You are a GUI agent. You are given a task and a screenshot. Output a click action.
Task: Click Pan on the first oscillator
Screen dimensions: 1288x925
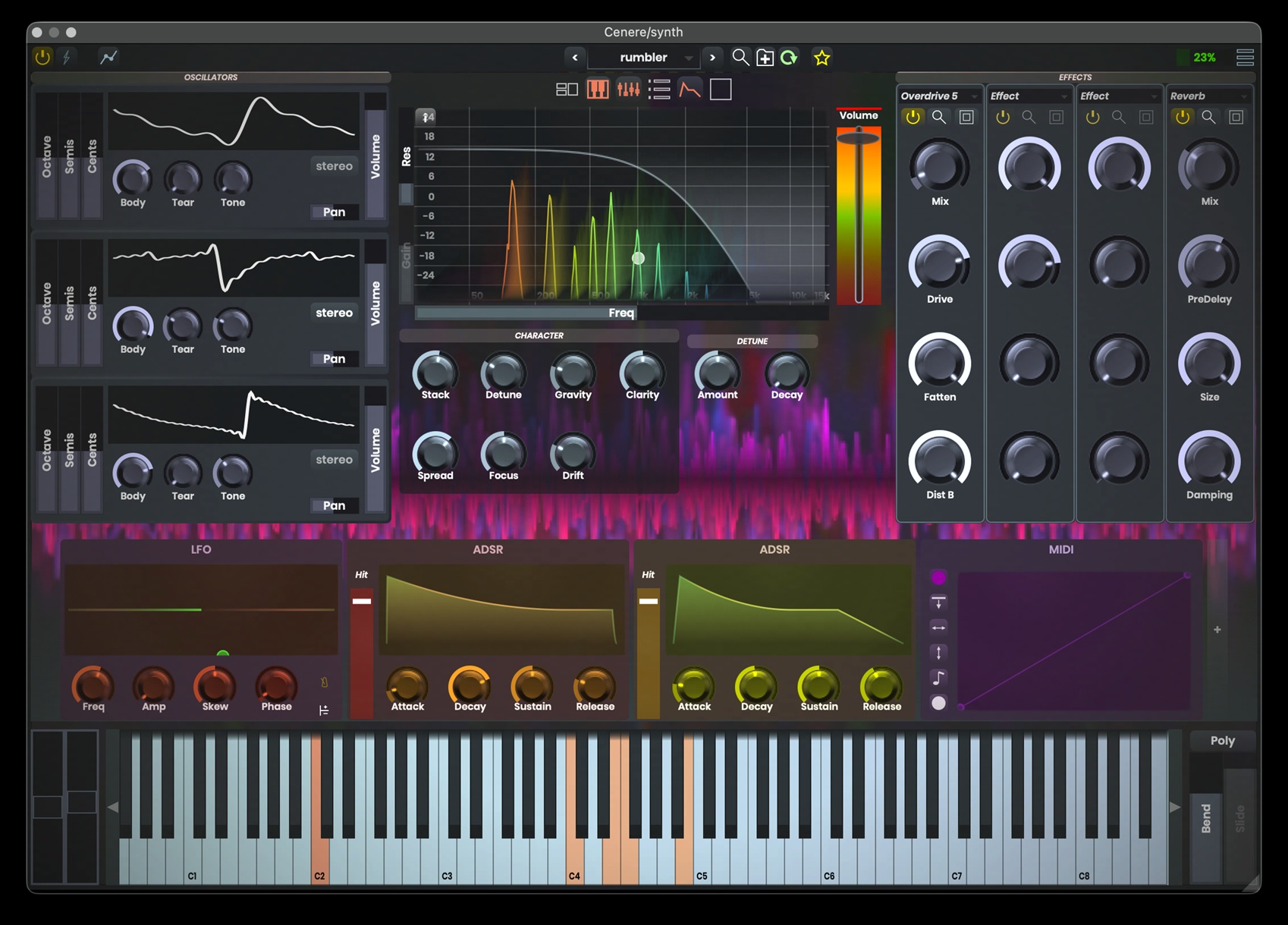pyautogui.click(x=334, y=212)
